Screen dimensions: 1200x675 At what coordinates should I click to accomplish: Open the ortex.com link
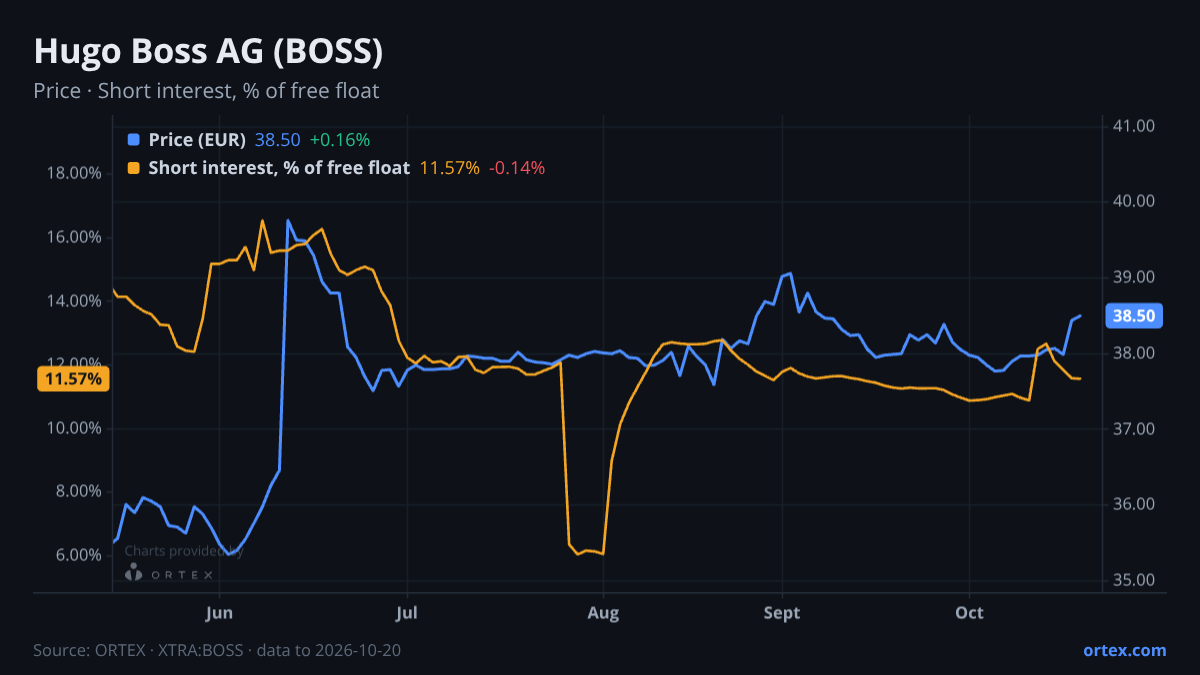1124,650
